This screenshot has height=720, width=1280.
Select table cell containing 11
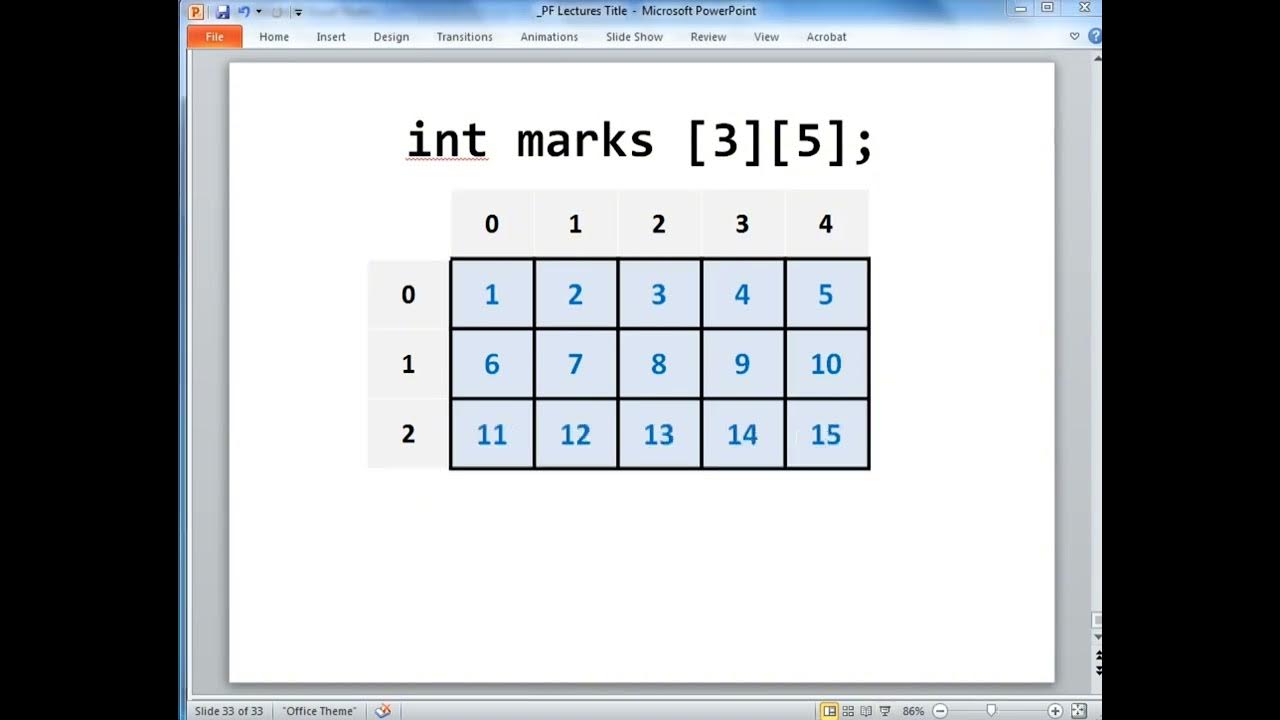click(x=491, y=434)
